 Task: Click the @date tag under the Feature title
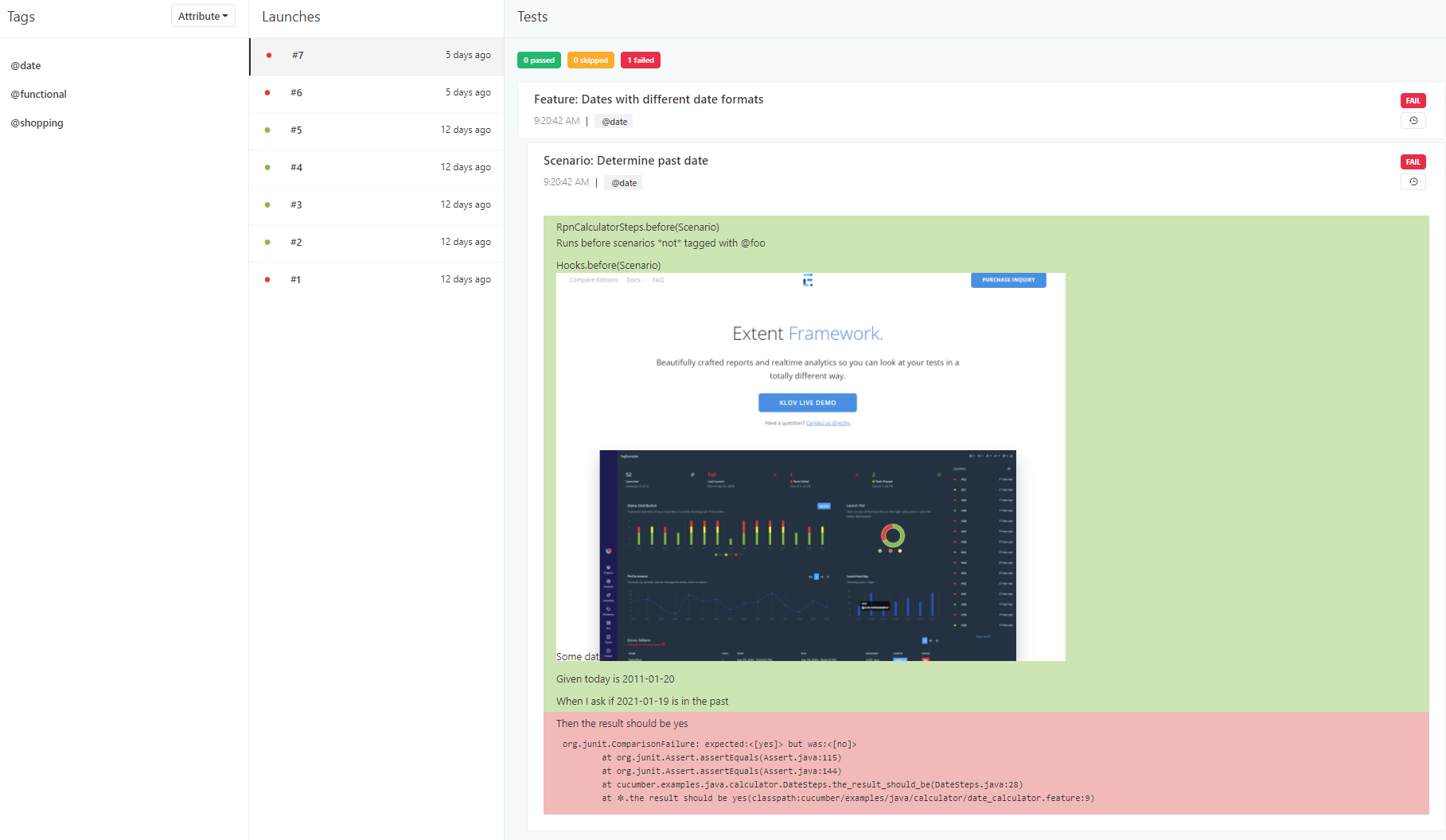[614, 122]
